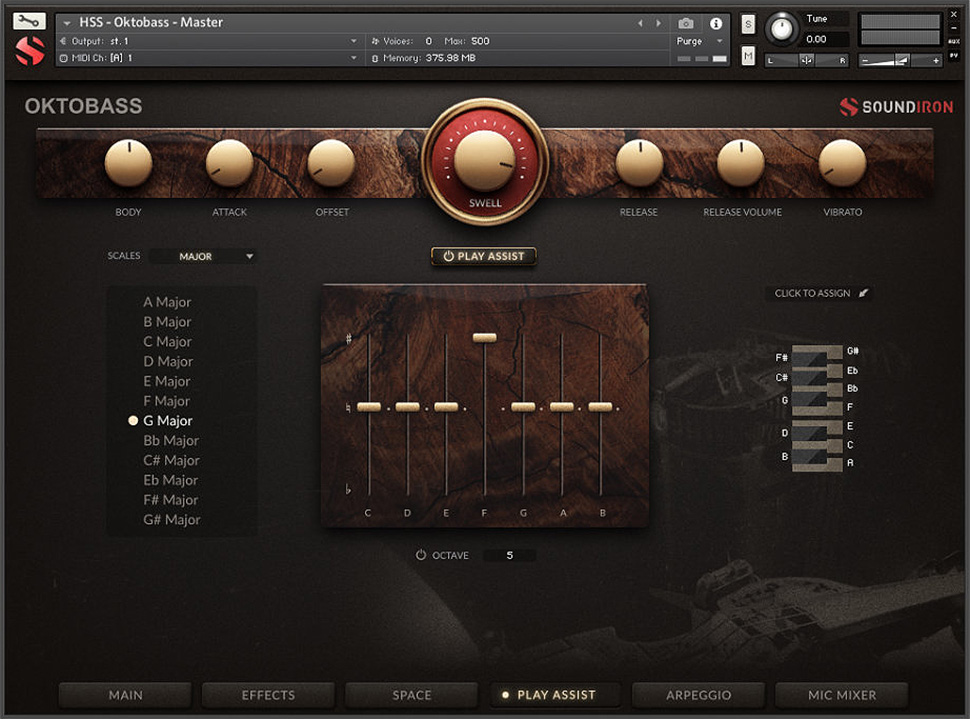Click the Release Volume knob
This screenshot has width=970, height=719.
[x=741, y=163]
